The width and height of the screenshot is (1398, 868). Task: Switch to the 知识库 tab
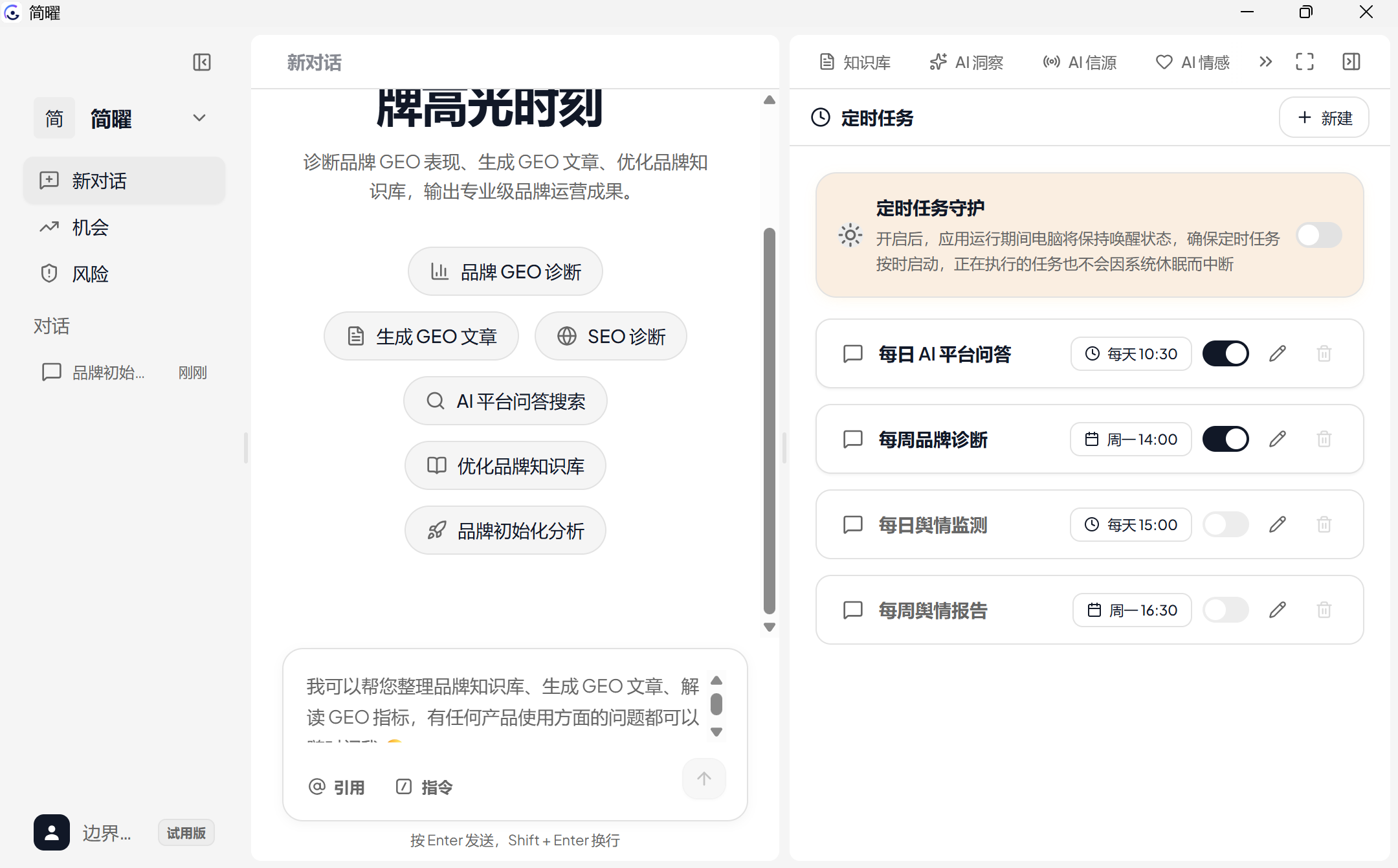click(855, 62)
